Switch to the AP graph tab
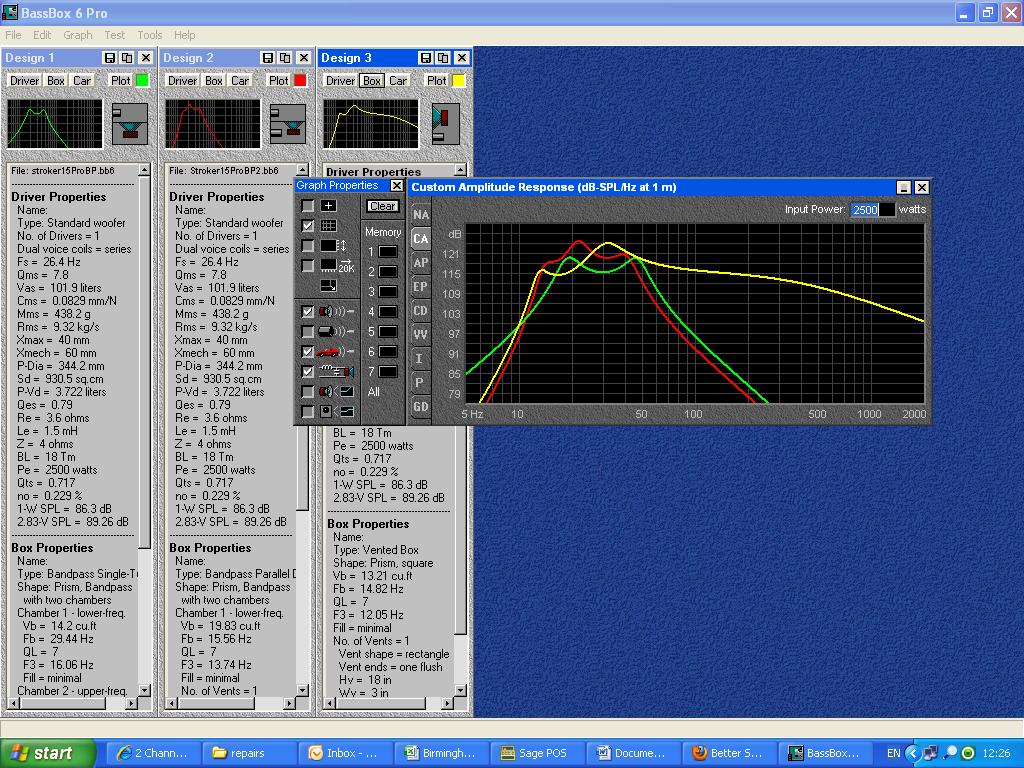The image size is (1024, 768). (421, 263)
